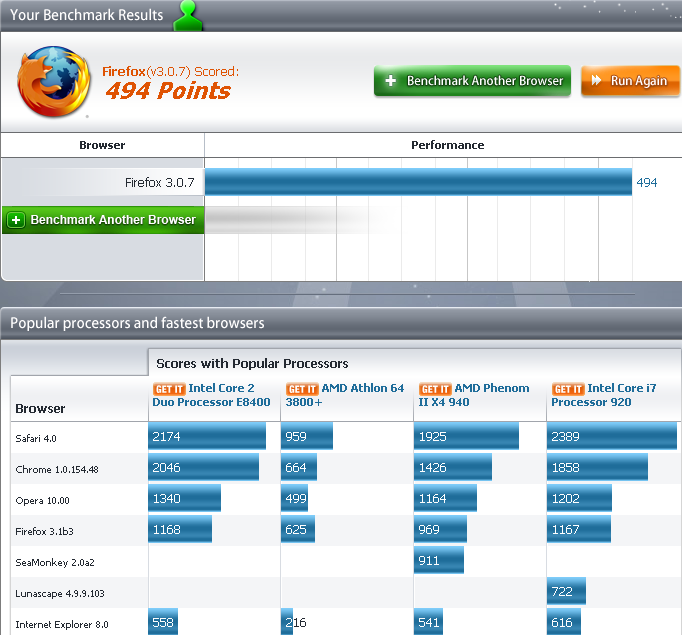The width and height of the screenshot is (682, 635).
Task: Click the Safari 1925 score bar
Action: point(466,436)
